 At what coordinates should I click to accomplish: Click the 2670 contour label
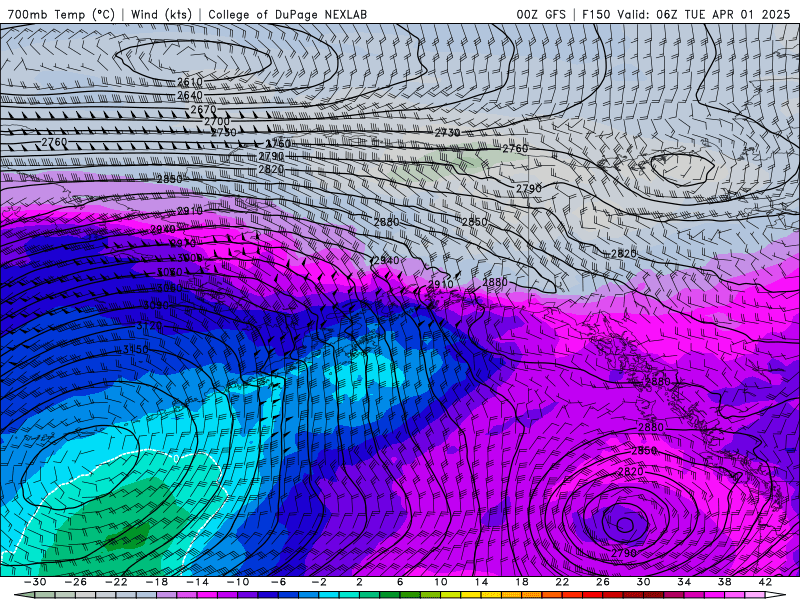click(x=204, y=110)
